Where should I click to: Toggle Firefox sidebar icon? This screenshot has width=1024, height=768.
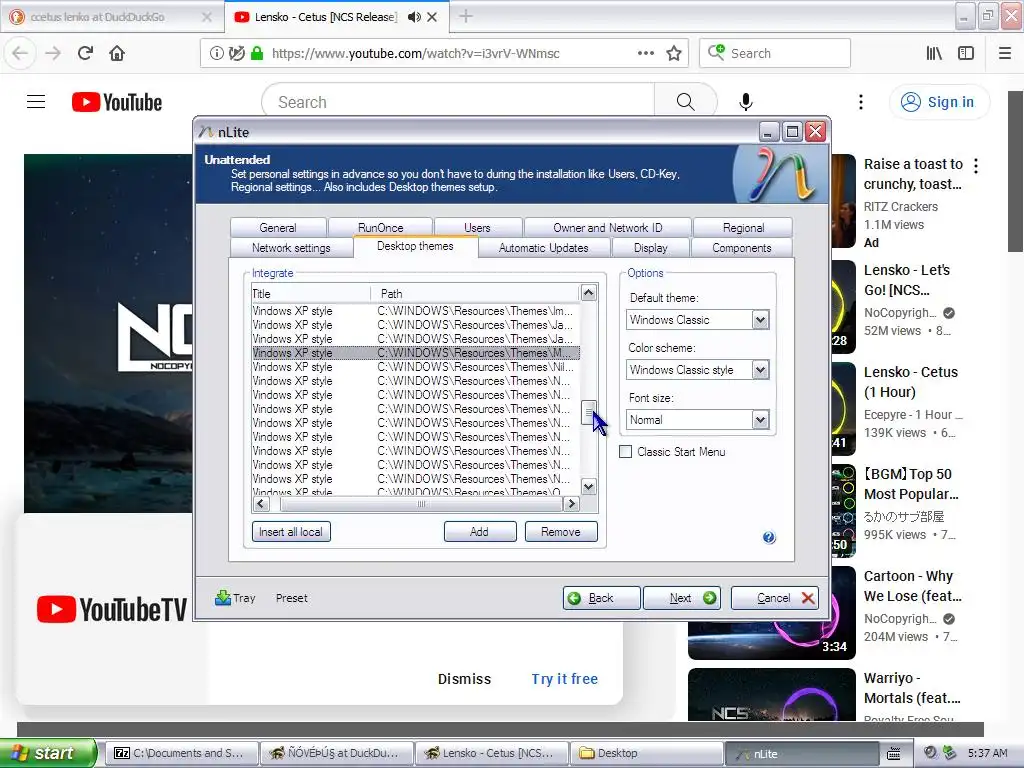(966, 53)
